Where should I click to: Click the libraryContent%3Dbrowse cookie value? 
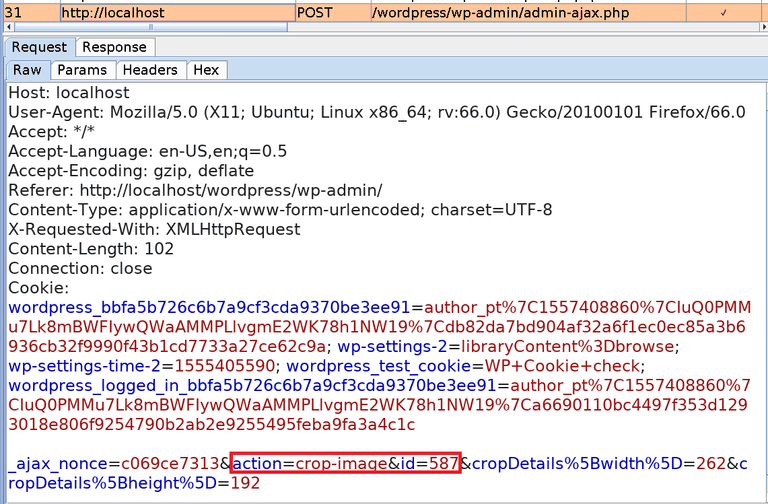pyautogui.click(x=567, y=346)
